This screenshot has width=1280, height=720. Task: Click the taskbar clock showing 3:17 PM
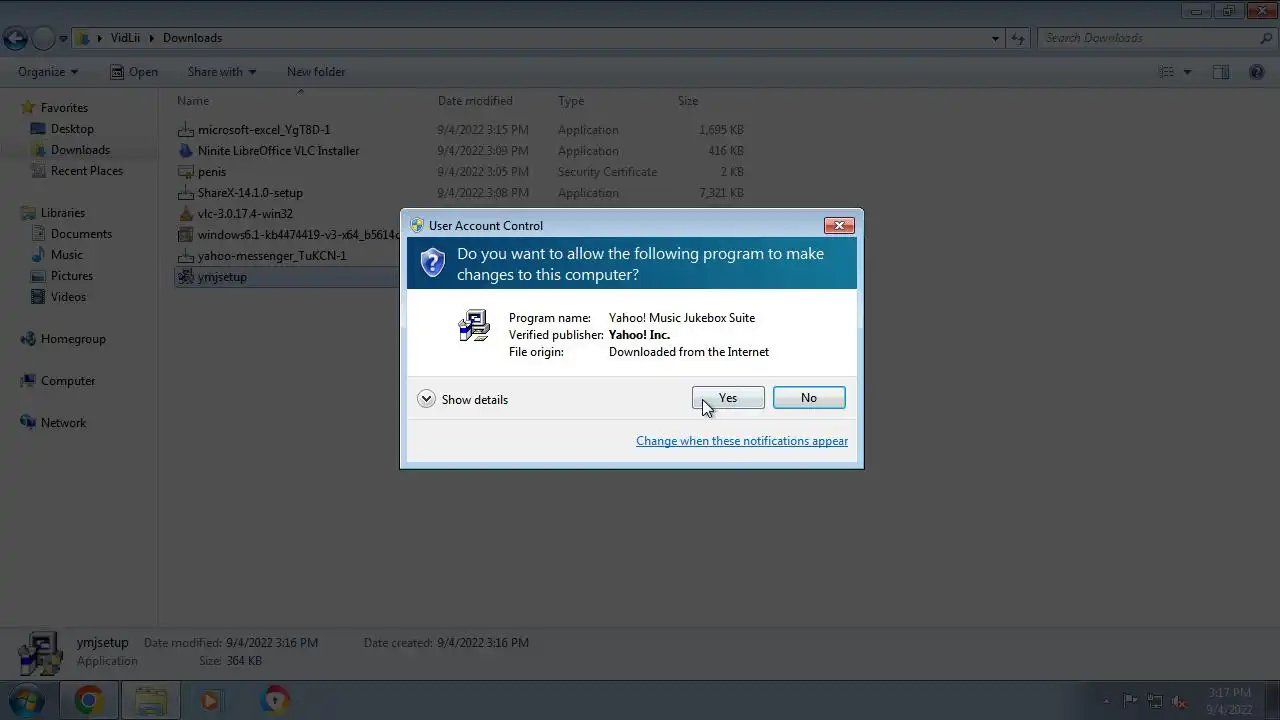tap(1229, 701)
